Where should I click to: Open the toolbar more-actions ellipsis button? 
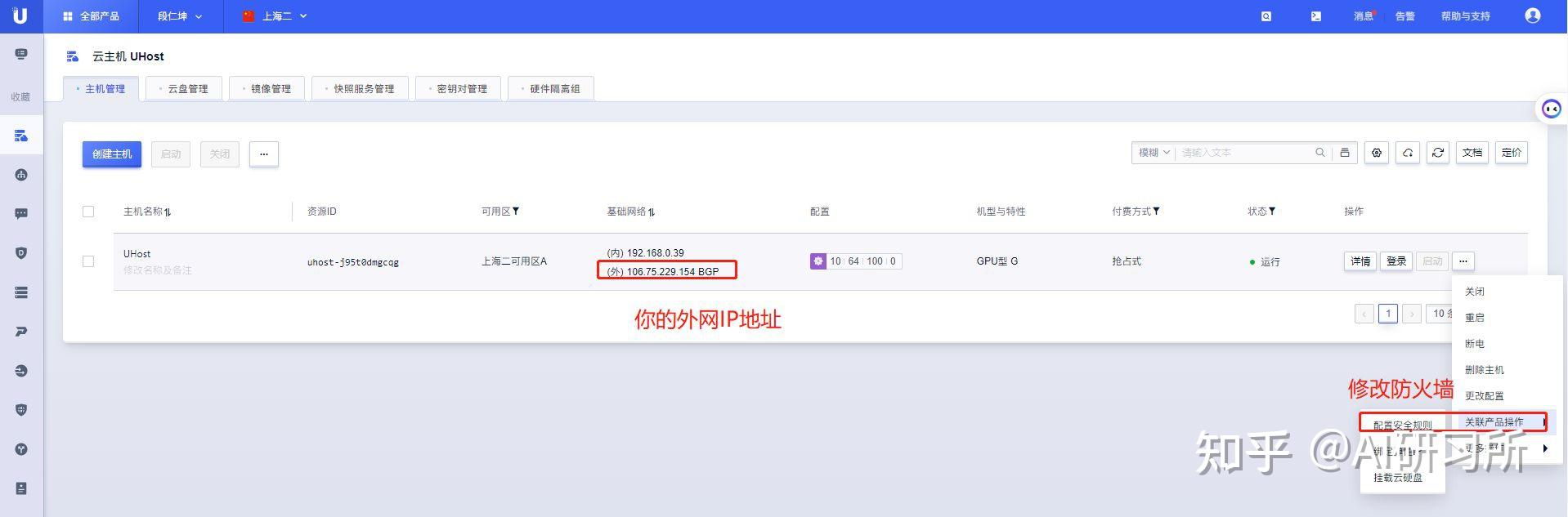coord(264,154)
